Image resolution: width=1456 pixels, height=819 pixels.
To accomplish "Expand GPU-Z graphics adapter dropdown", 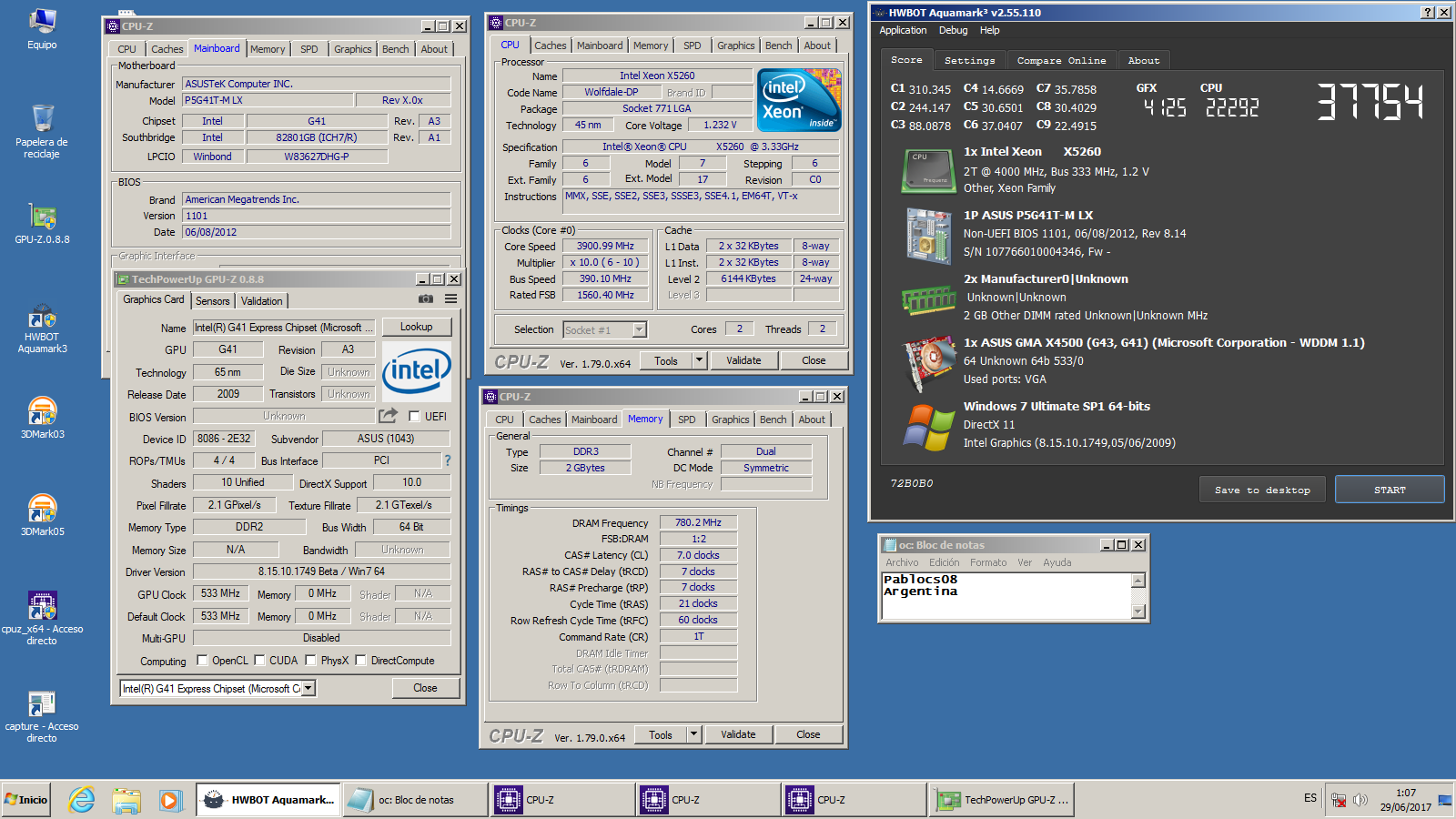I will pyautogui.click(x=308, y=688).
